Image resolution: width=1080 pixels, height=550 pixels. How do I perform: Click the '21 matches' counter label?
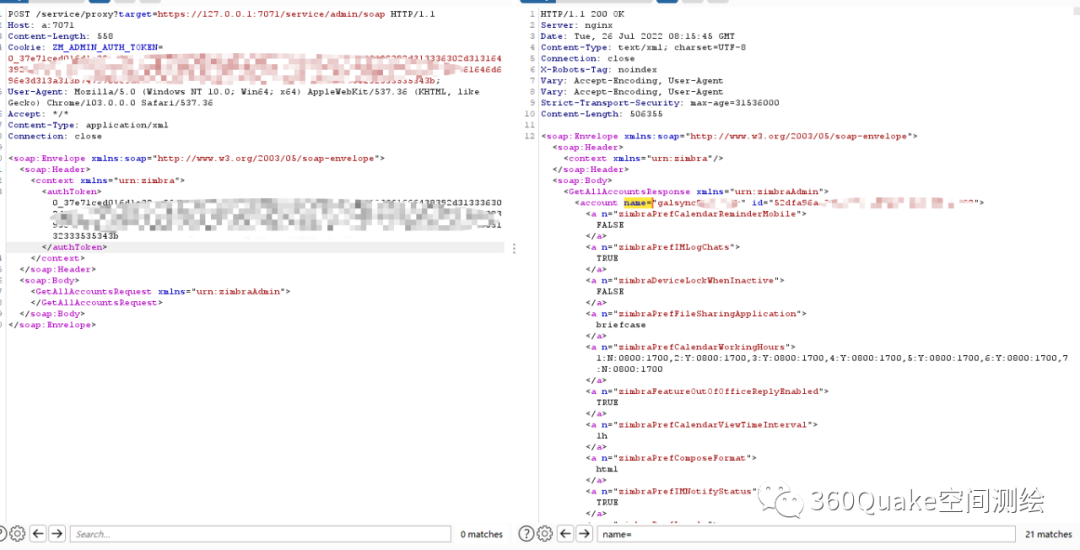1048,534
